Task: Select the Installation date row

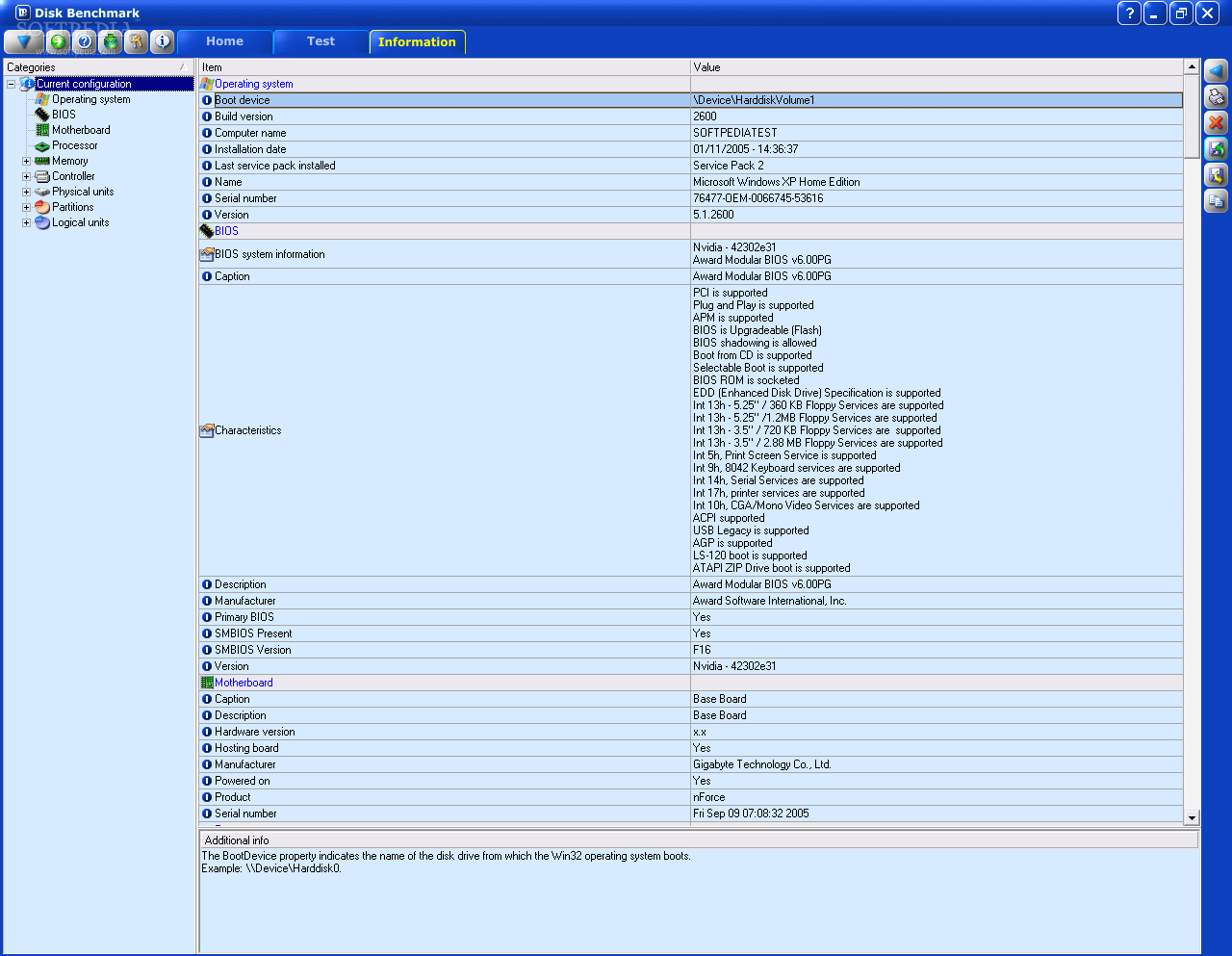Action: pos(690,149)
